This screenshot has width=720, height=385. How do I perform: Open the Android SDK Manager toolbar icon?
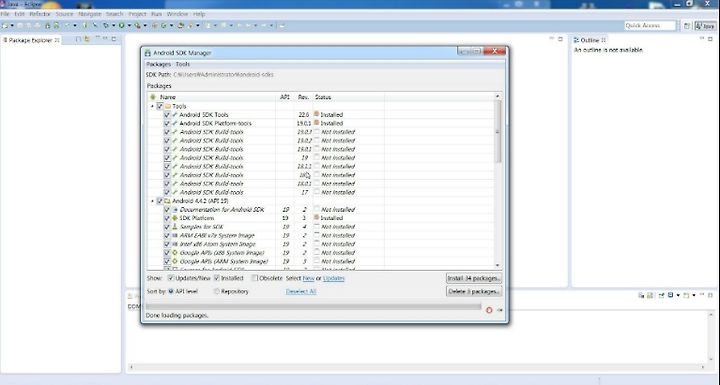(48, 25)
